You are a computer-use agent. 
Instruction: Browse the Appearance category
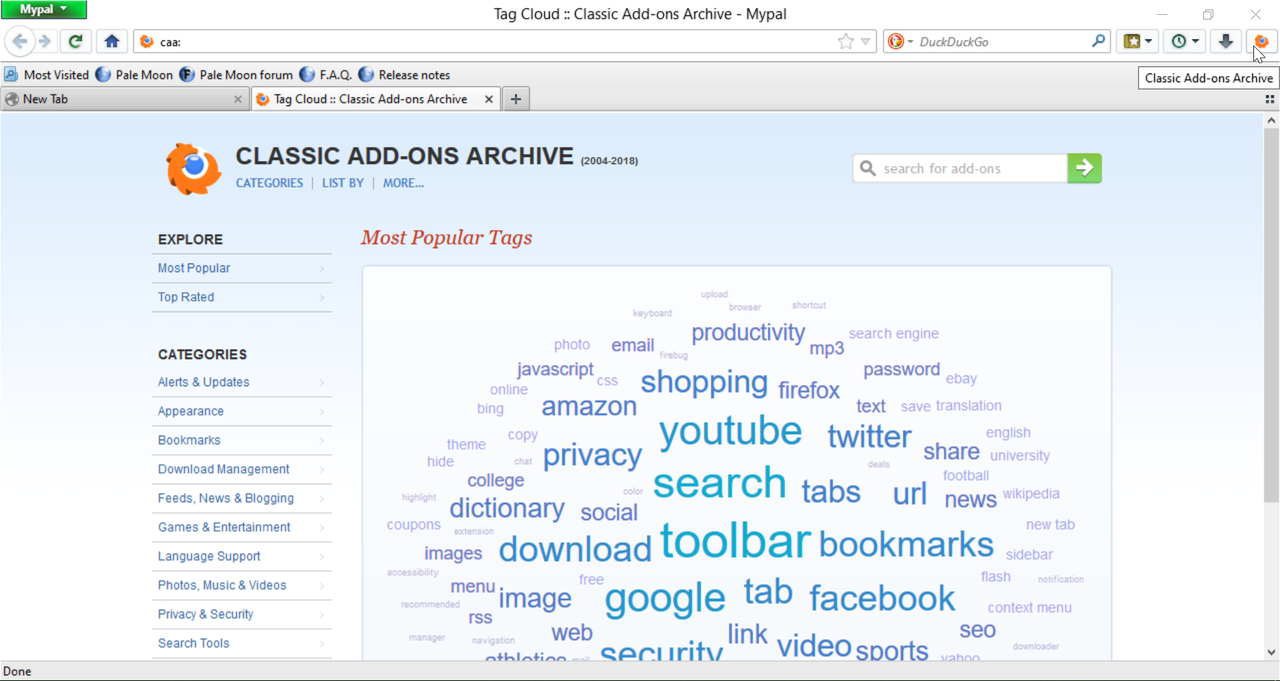click(x=241, y=411)
